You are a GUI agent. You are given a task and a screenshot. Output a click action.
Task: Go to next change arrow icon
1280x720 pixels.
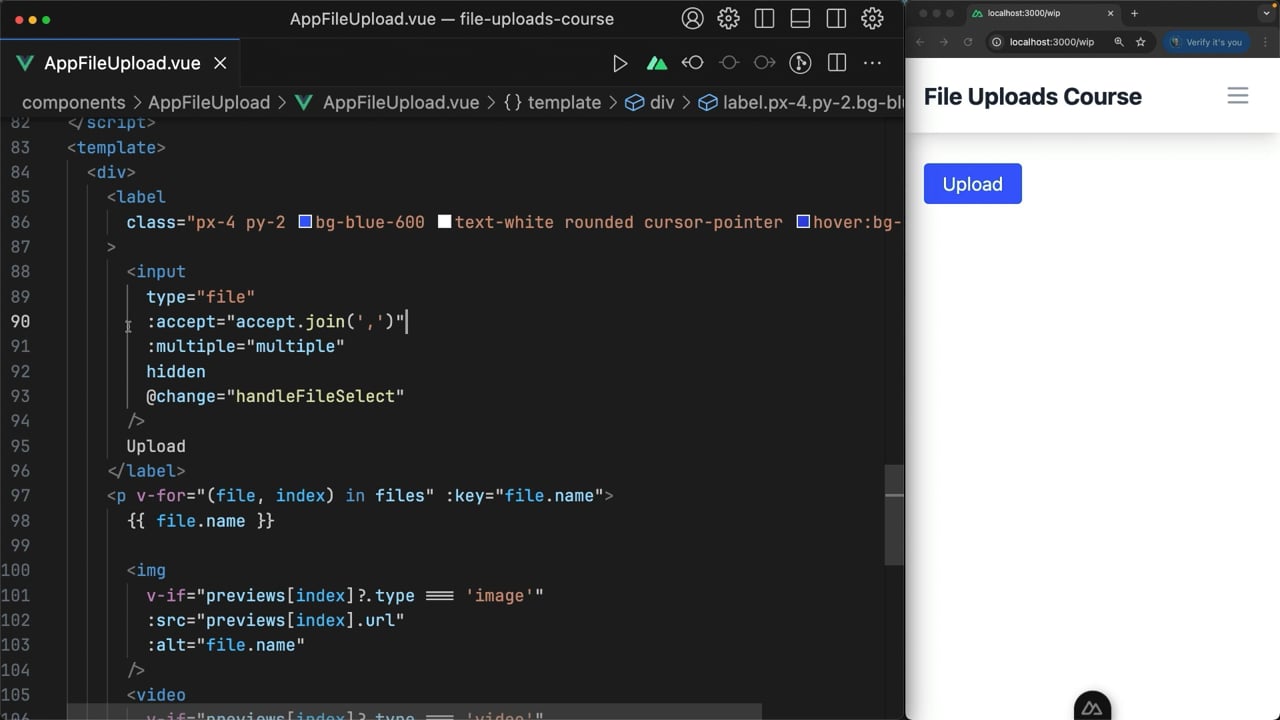pyautogui.click(x=764, y=63)
